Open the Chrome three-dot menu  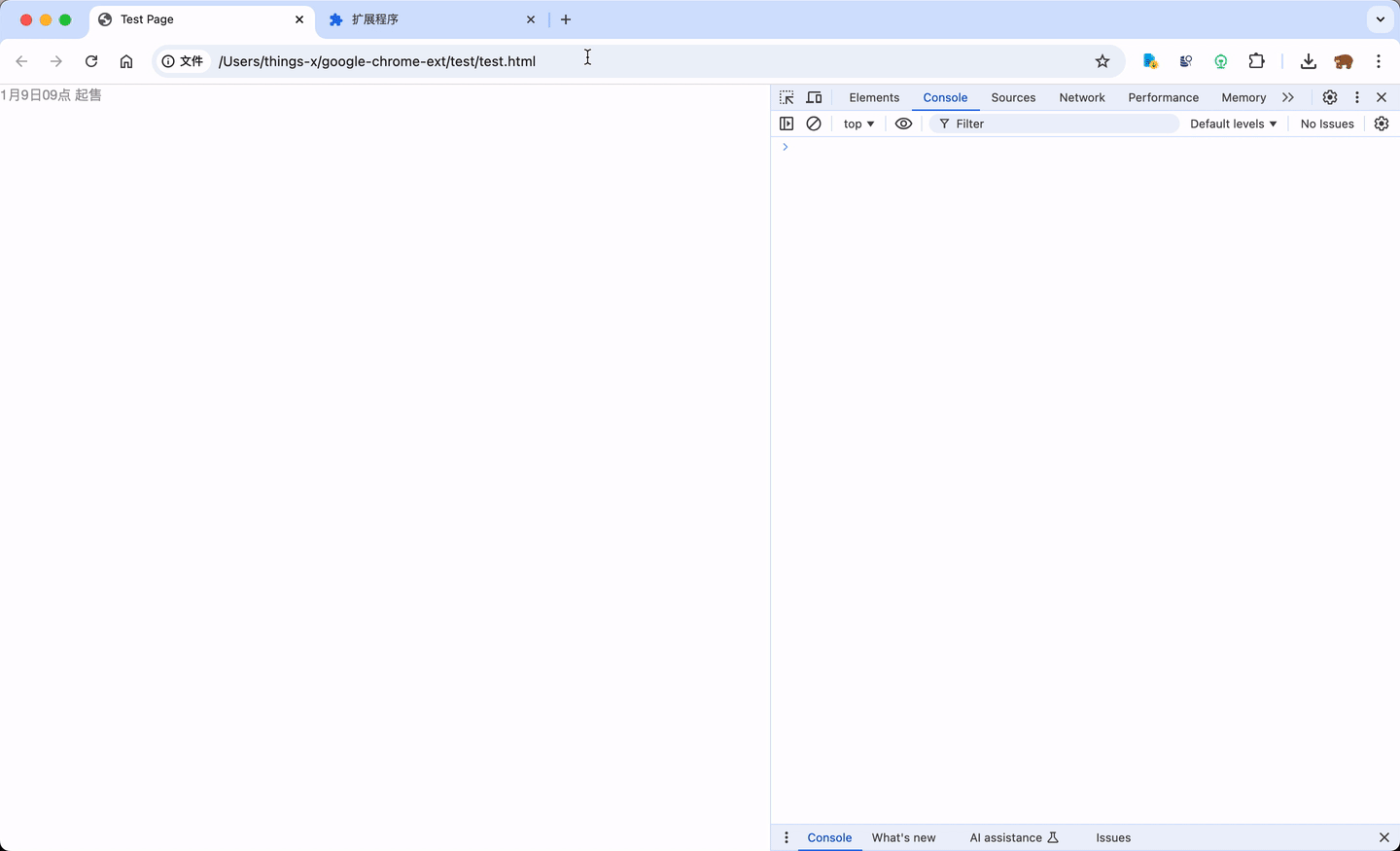(1379, 61)
